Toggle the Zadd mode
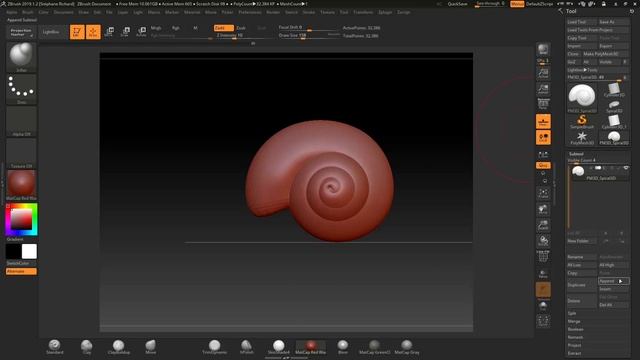Image resolution: width=640 pixels, height=360 pixels. (223, 28)
